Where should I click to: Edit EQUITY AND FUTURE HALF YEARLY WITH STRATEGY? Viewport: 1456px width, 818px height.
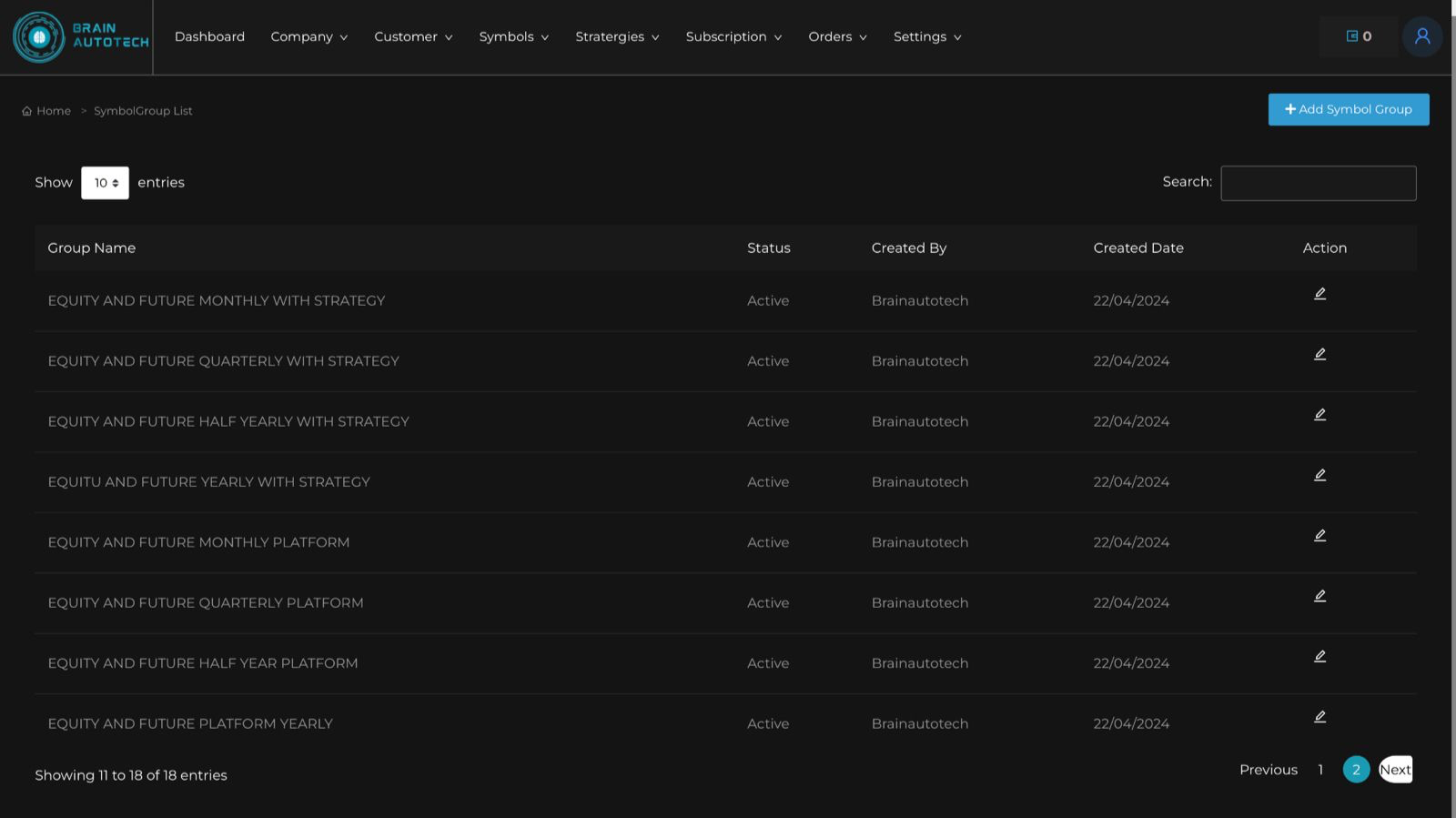pyautogui.click(x=1319, y=415)
